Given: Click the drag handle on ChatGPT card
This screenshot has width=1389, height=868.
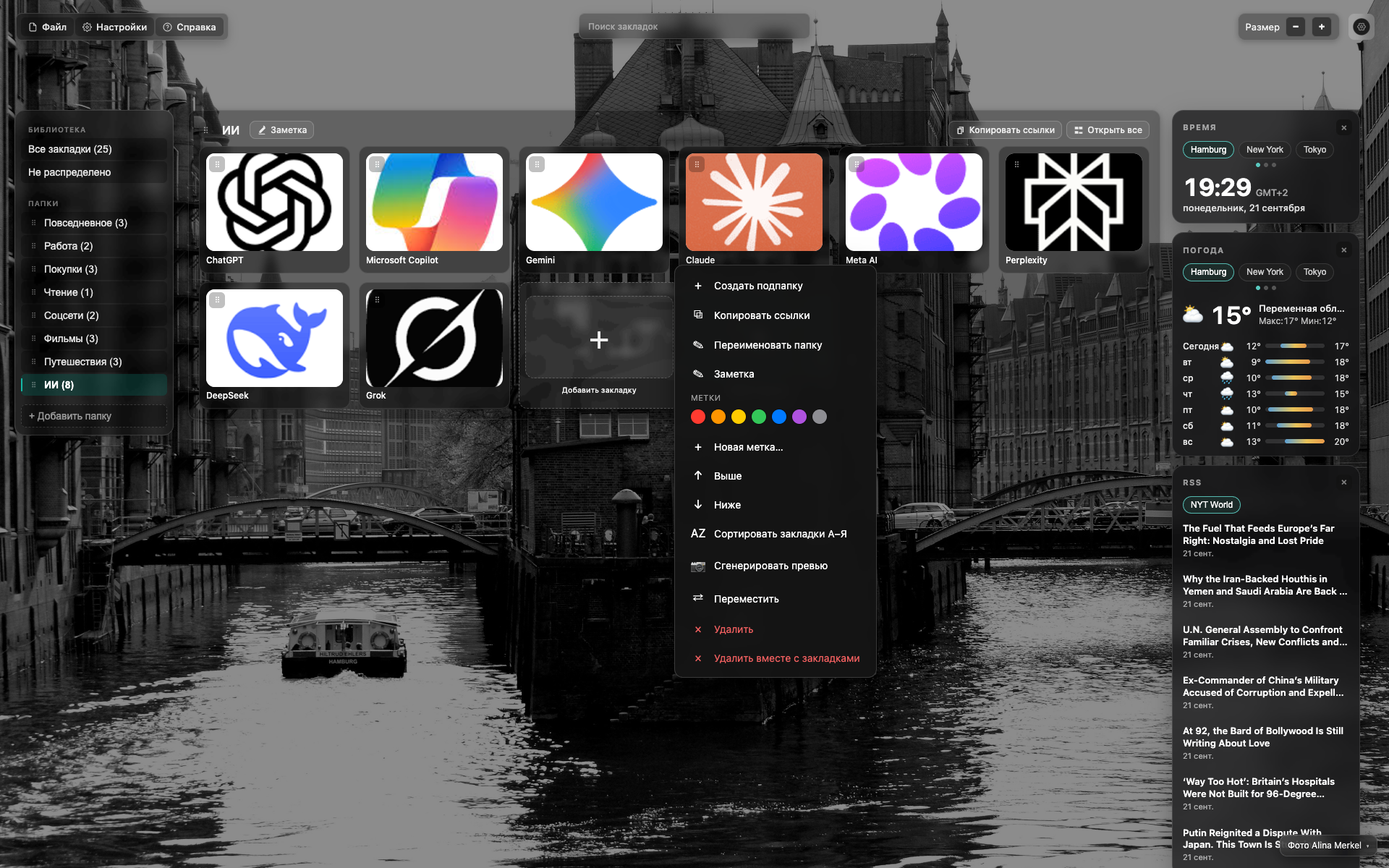Looking at the screenshot, I should coord(217,164).
